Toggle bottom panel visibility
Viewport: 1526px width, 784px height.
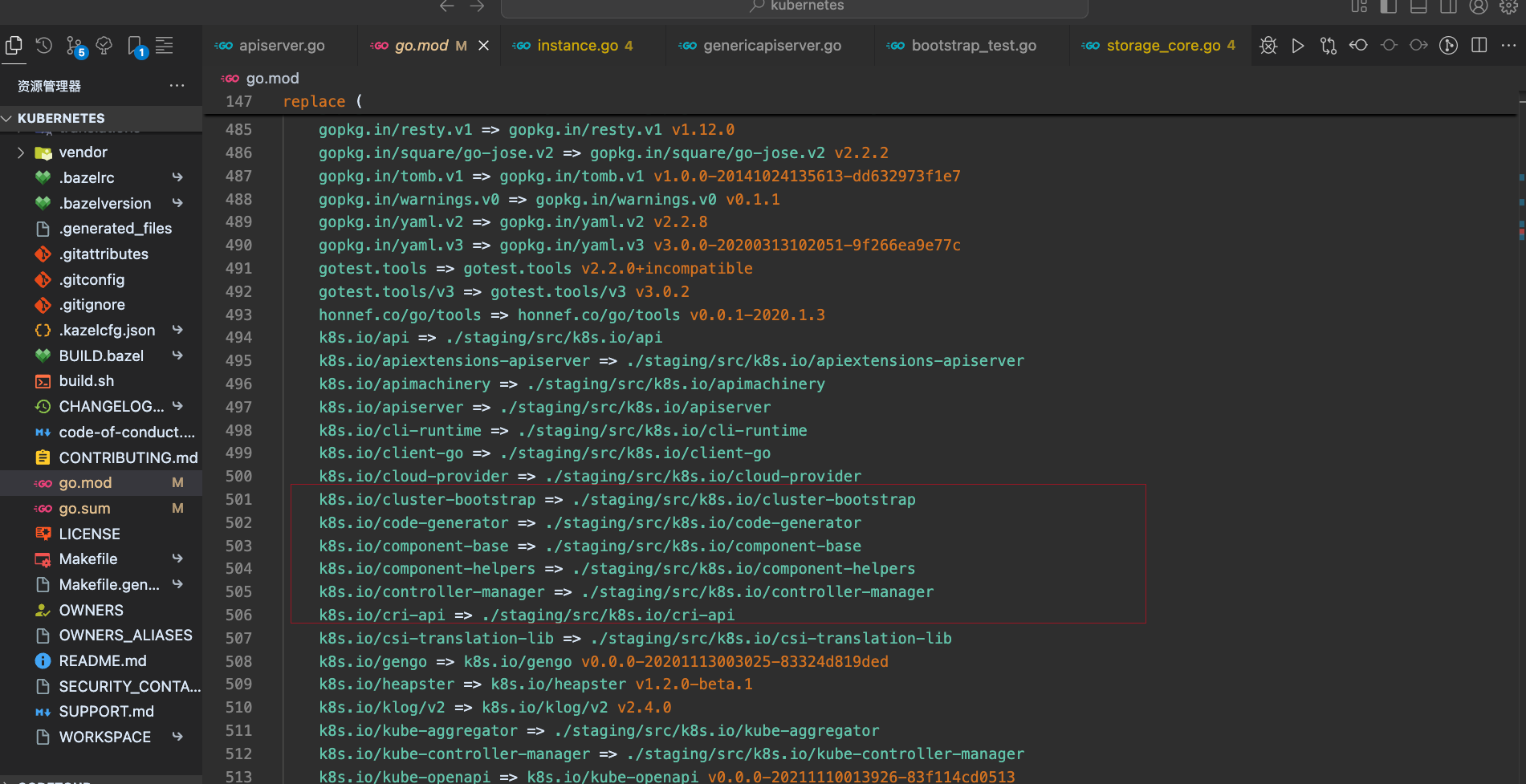[x=1418, y=6]
